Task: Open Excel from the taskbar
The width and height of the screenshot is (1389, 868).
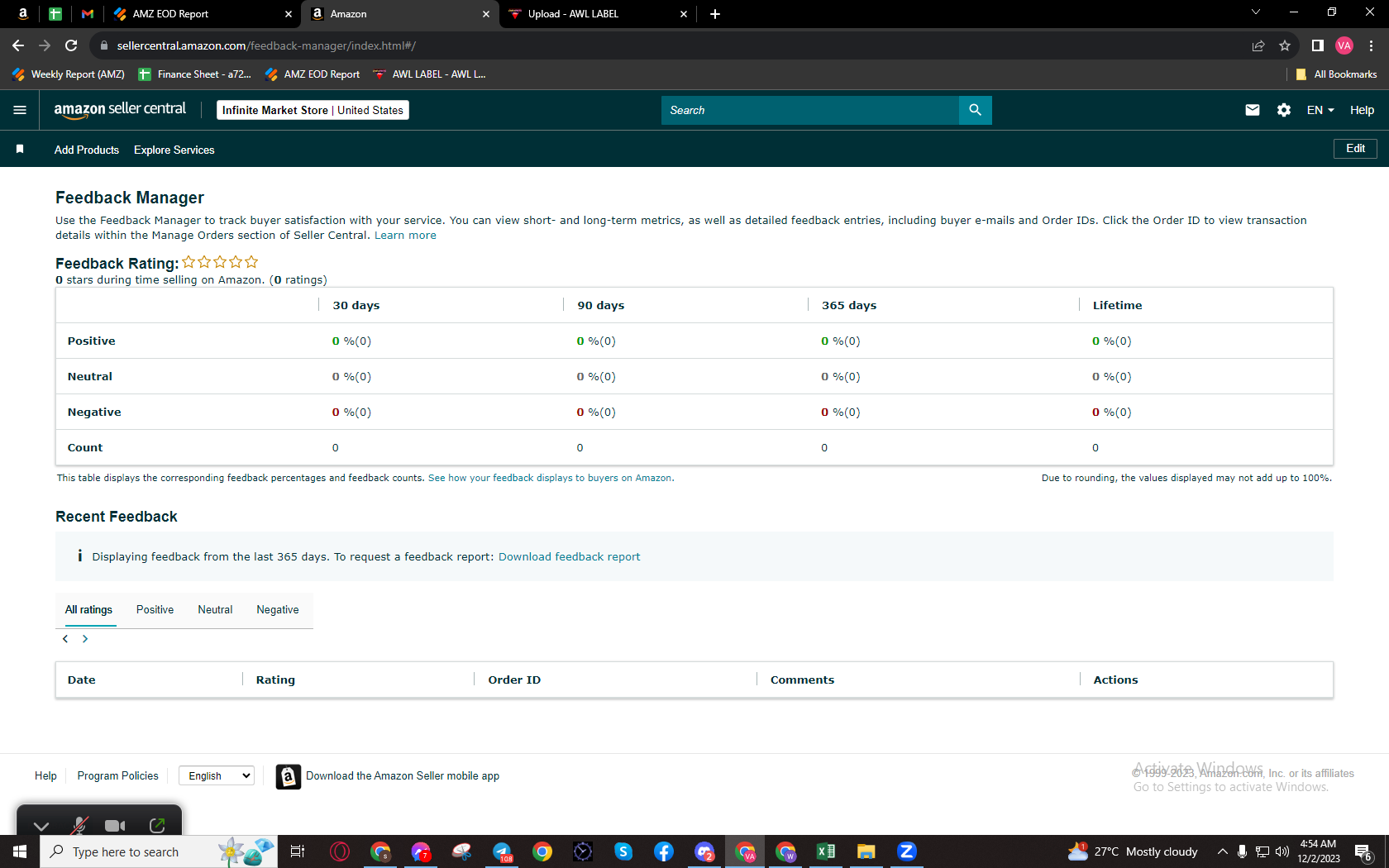Action: [826, 851]
